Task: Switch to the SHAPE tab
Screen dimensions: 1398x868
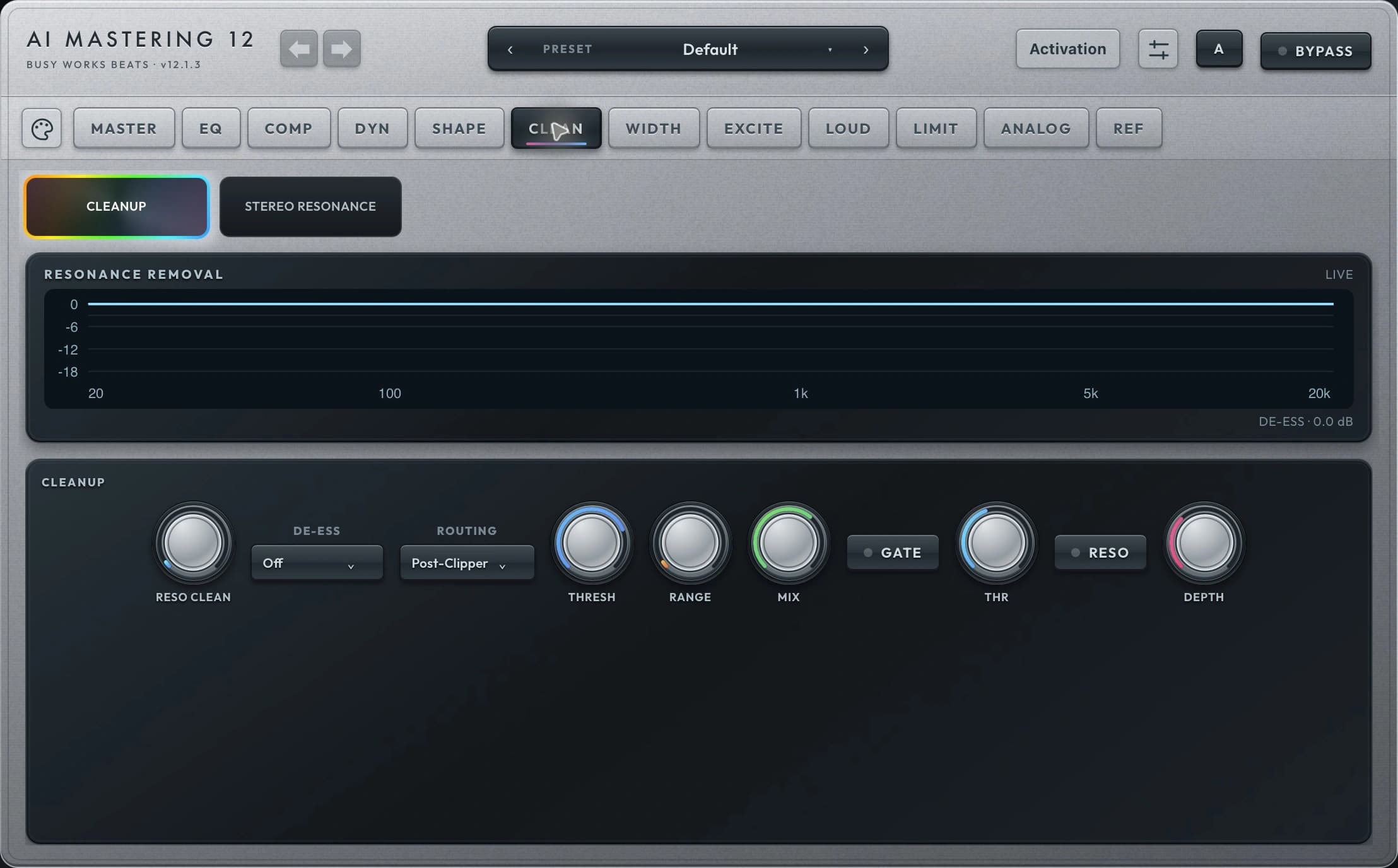Action: [x=459, y=129]
